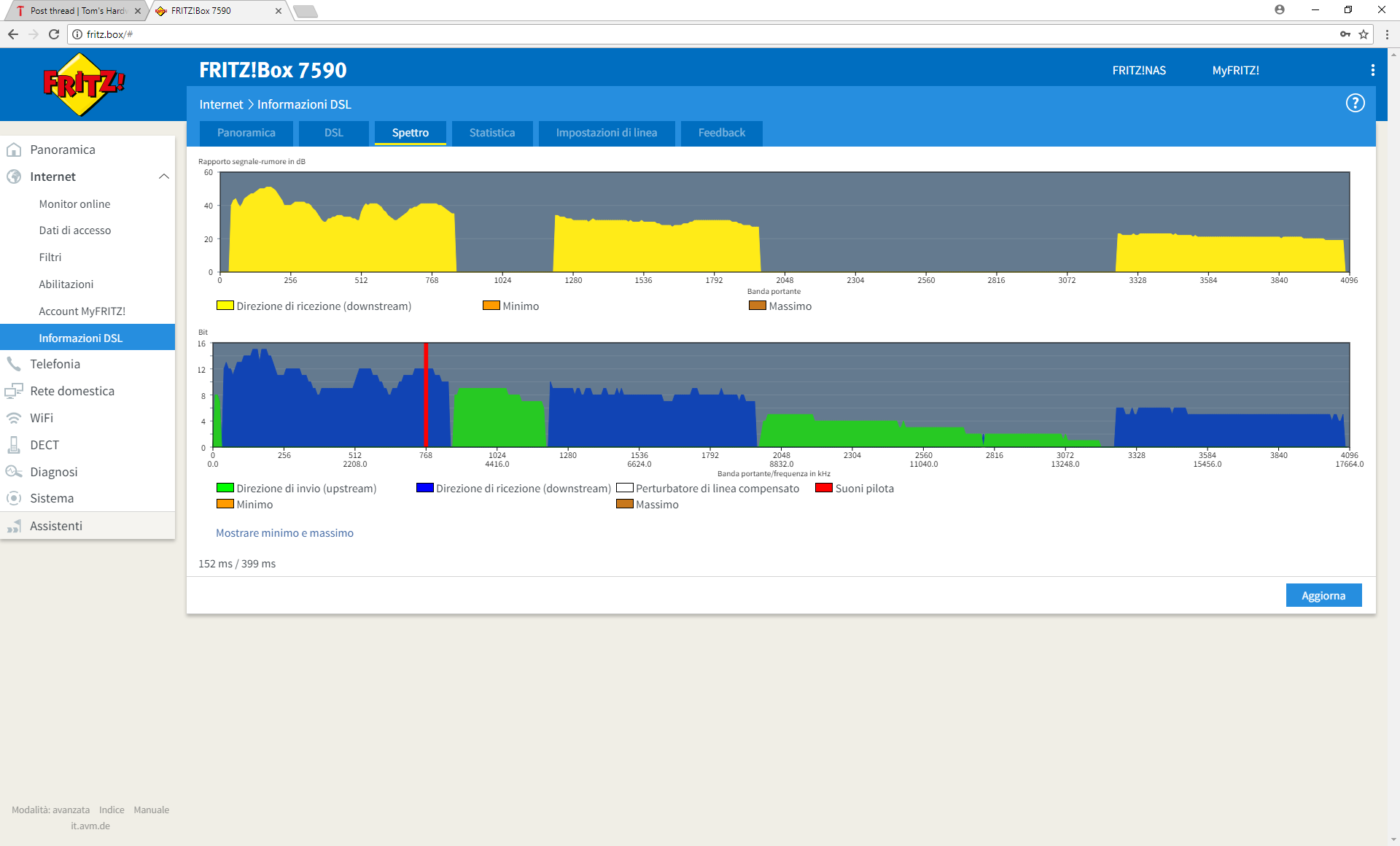The height and width of the screenshot is (846, 1400).
Task: Click the Telefonia phone icon in sidebar
Action: tap(14, 364)
